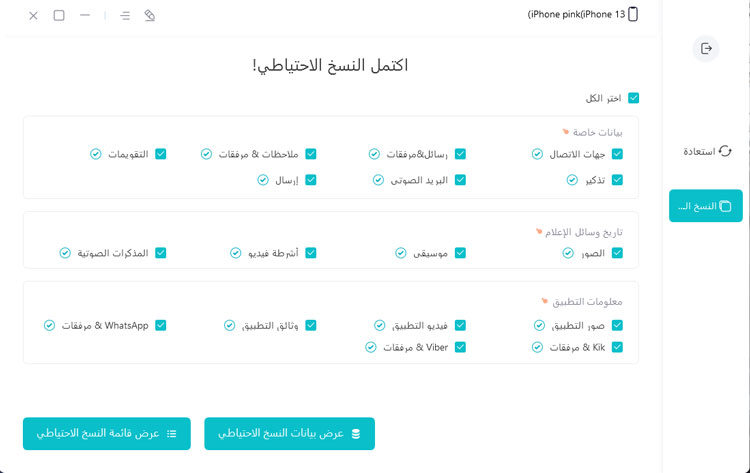
Task: Click the checkmark icon next to التقويمات
Action: [x=96, y=154]
